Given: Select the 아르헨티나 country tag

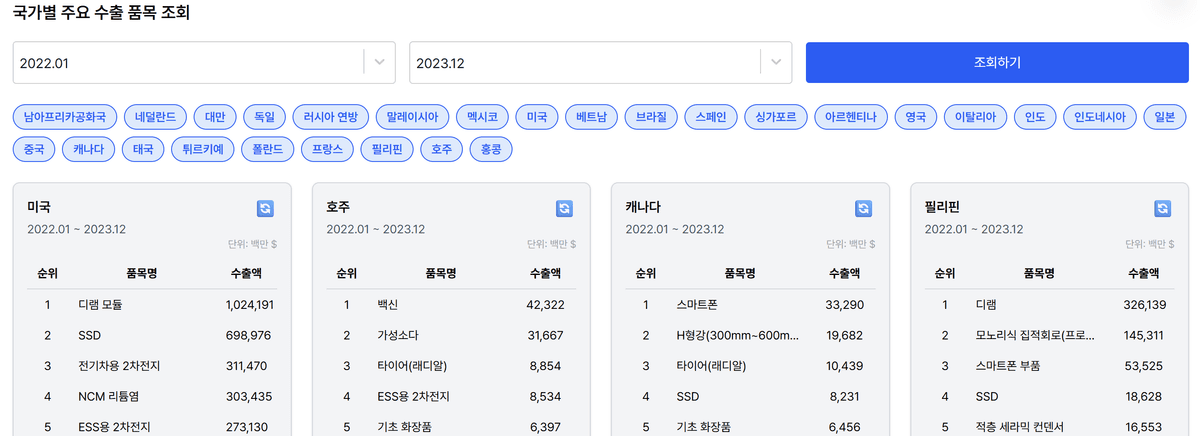Looking at the screenshot, I should (850, 117).
